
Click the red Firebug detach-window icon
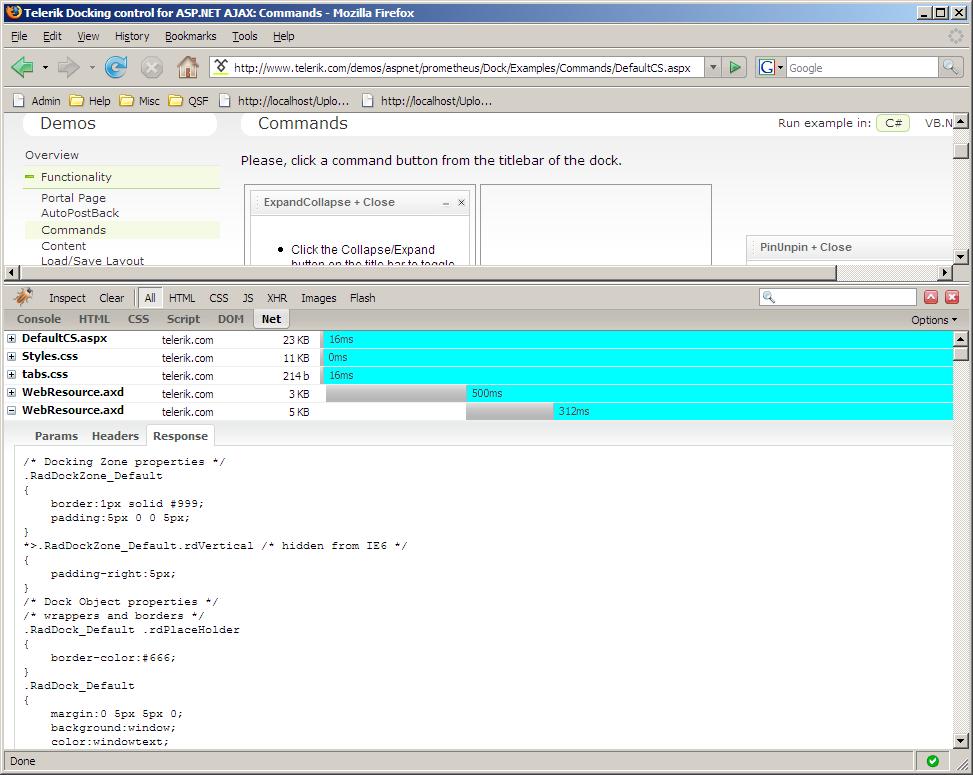[x=931, y=297]
